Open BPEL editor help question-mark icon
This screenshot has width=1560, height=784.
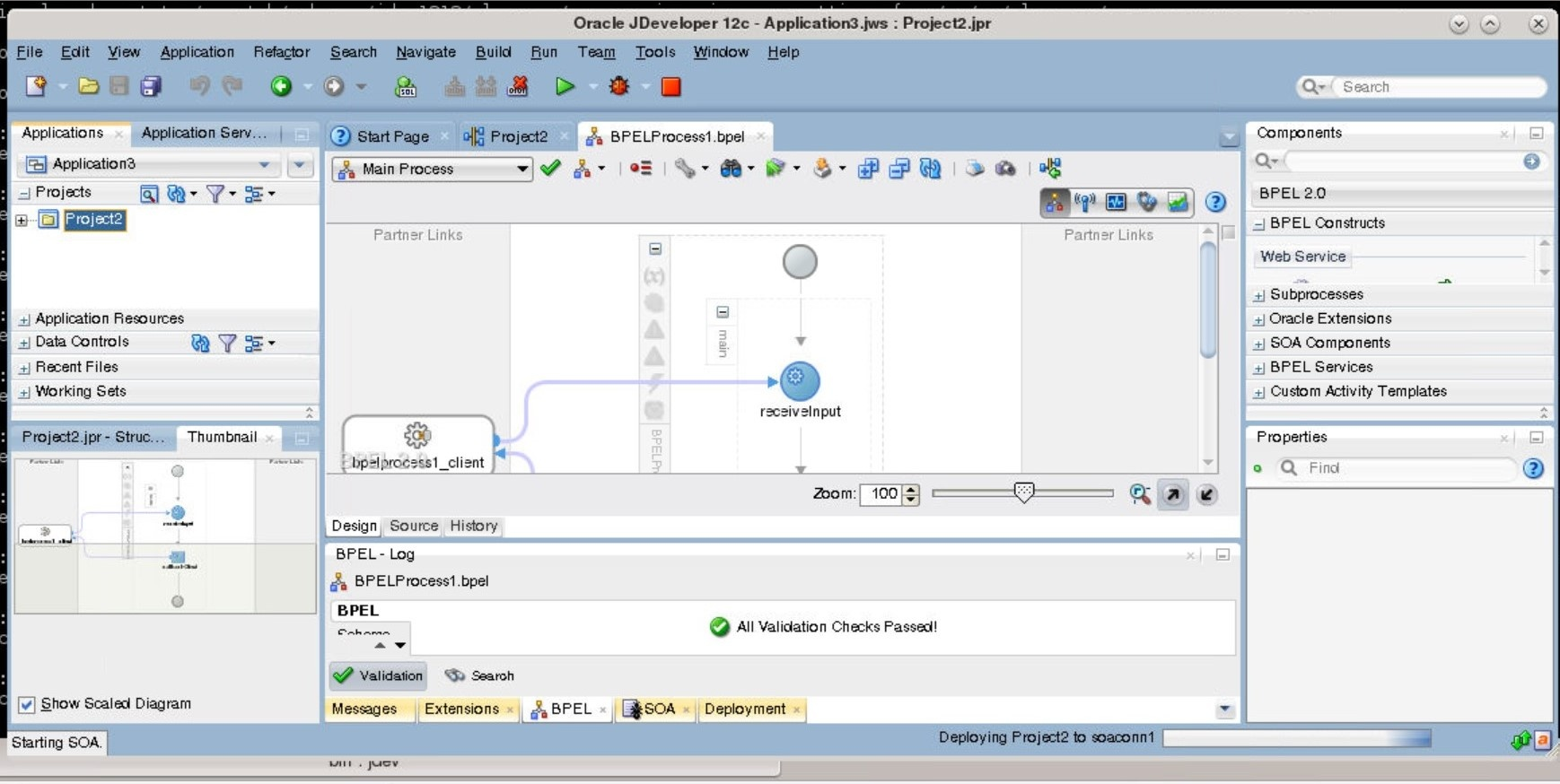point(1215,202)
